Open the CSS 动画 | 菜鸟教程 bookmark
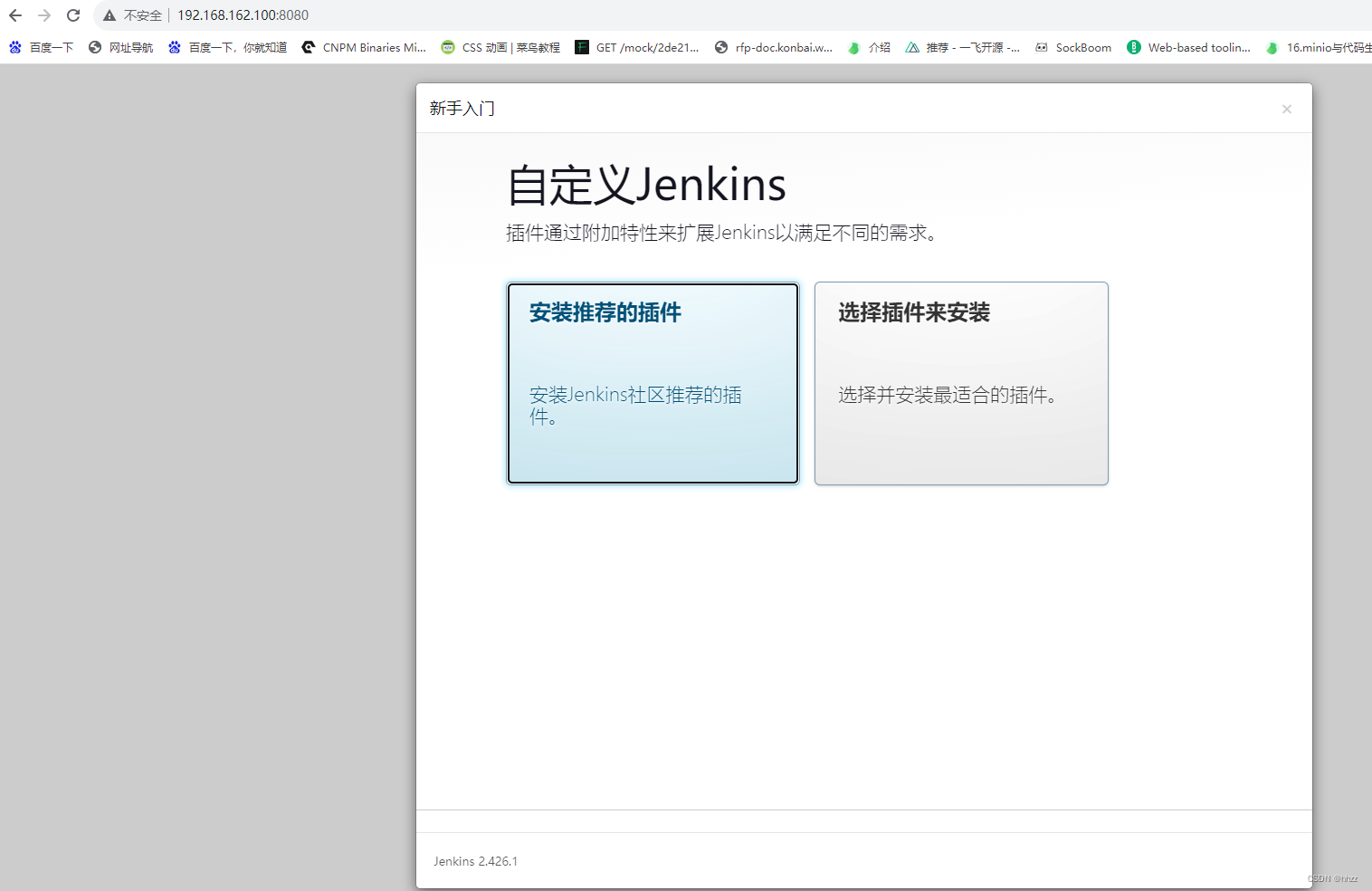Image resolution: width=1372 pixels, height=891 pixels. pyautogui.click(x=500, y=47)
